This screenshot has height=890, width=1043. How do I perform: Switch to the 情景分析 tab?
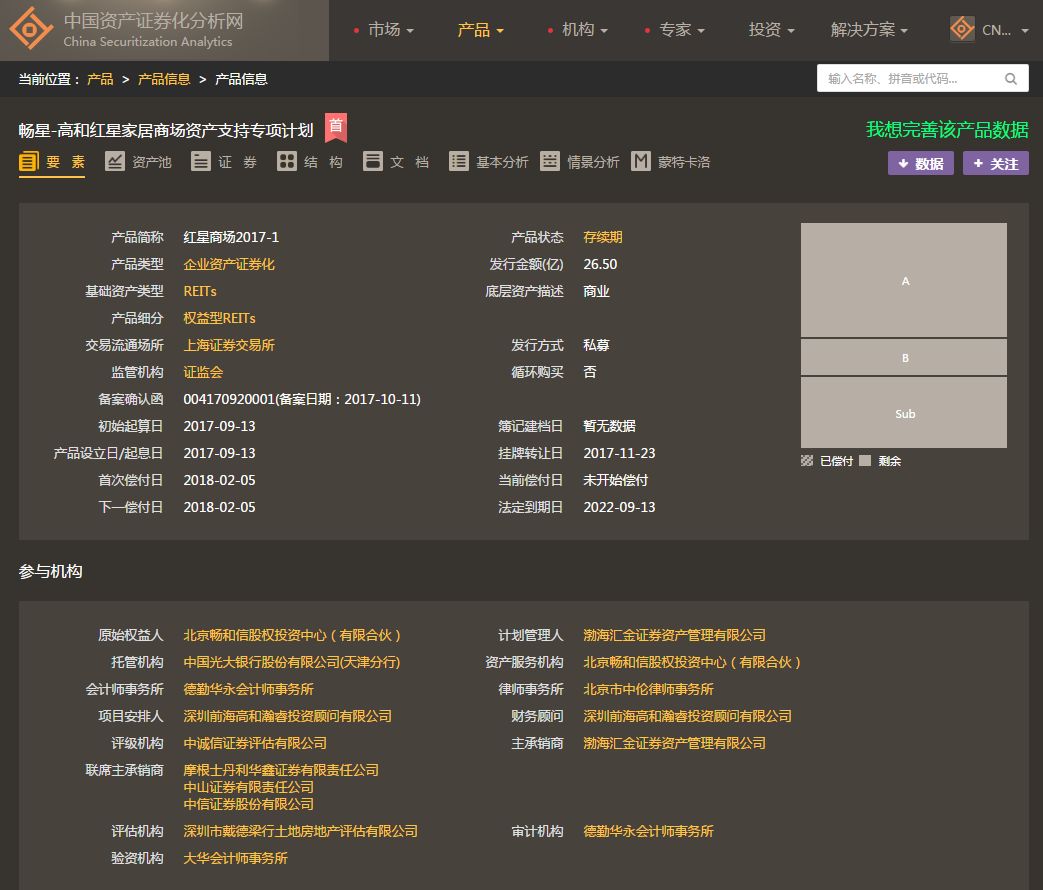coord(580,162)
